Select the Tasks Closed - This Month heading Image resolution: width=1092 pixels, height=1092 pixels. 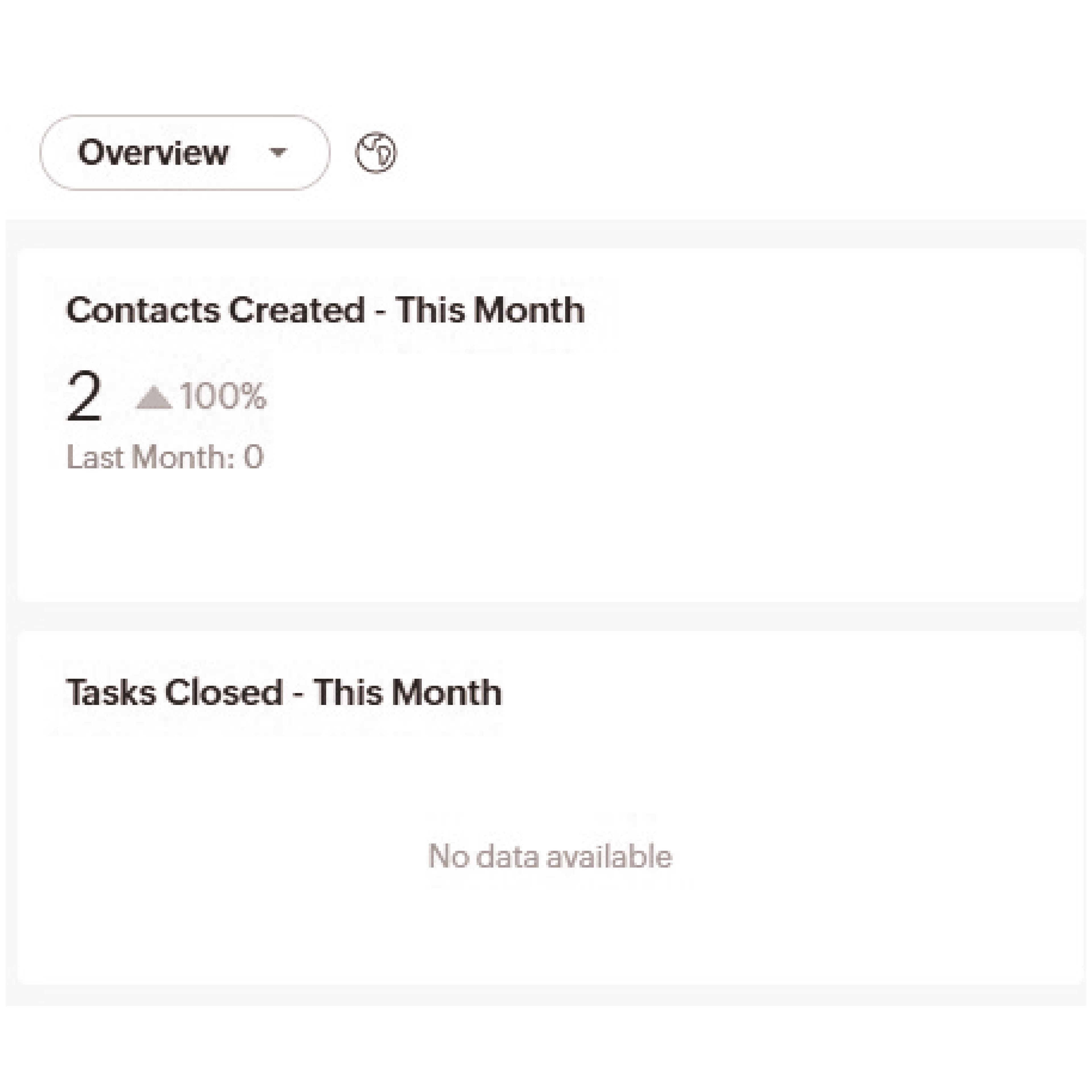pyautogui.click(x=284, y=692)
